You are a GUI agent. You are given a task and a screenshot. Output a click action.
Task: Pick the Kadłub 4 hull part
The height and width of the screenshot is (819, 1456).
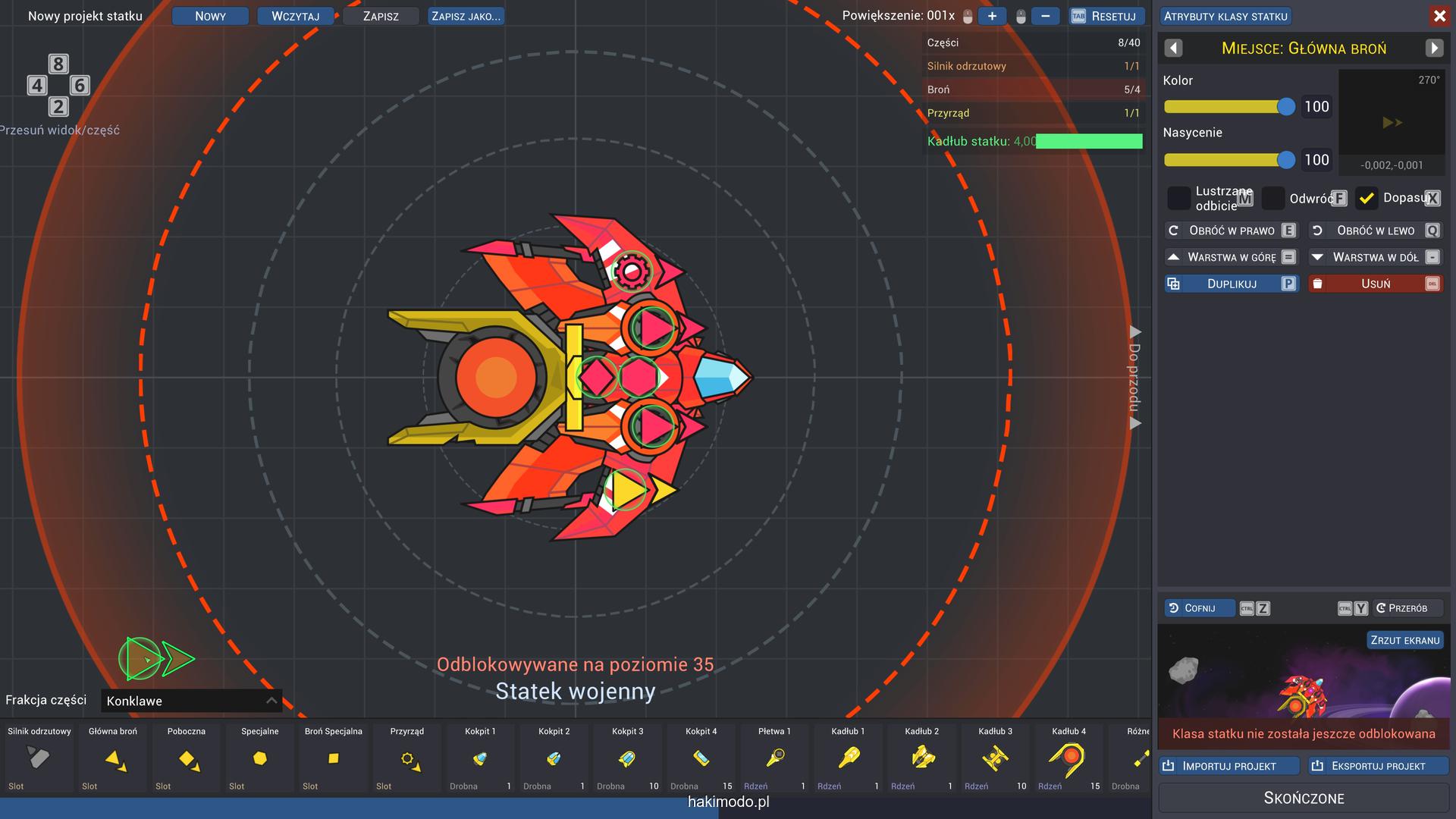1068,758
